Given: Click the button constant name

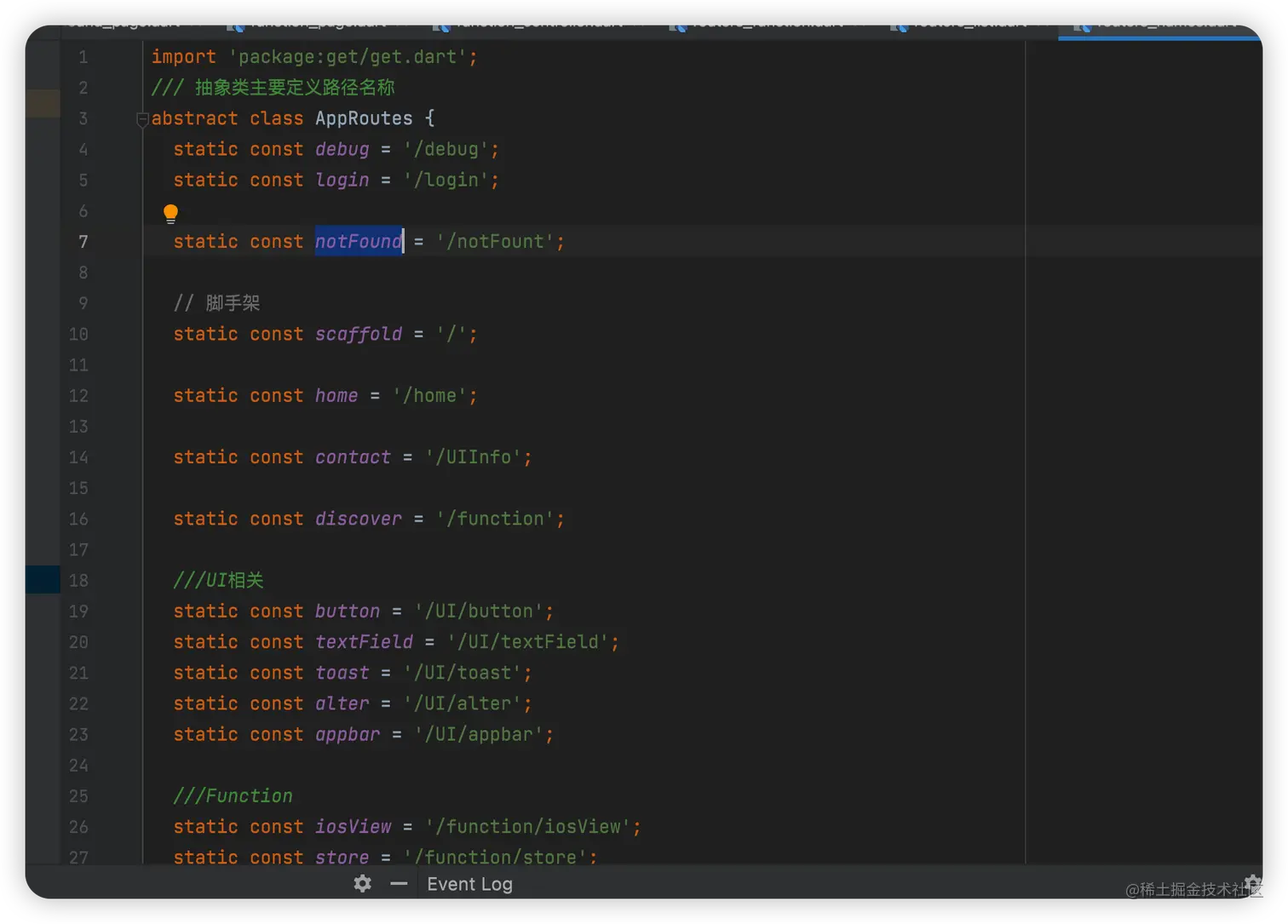Looking at the screenshot, I should coord(348,611).
